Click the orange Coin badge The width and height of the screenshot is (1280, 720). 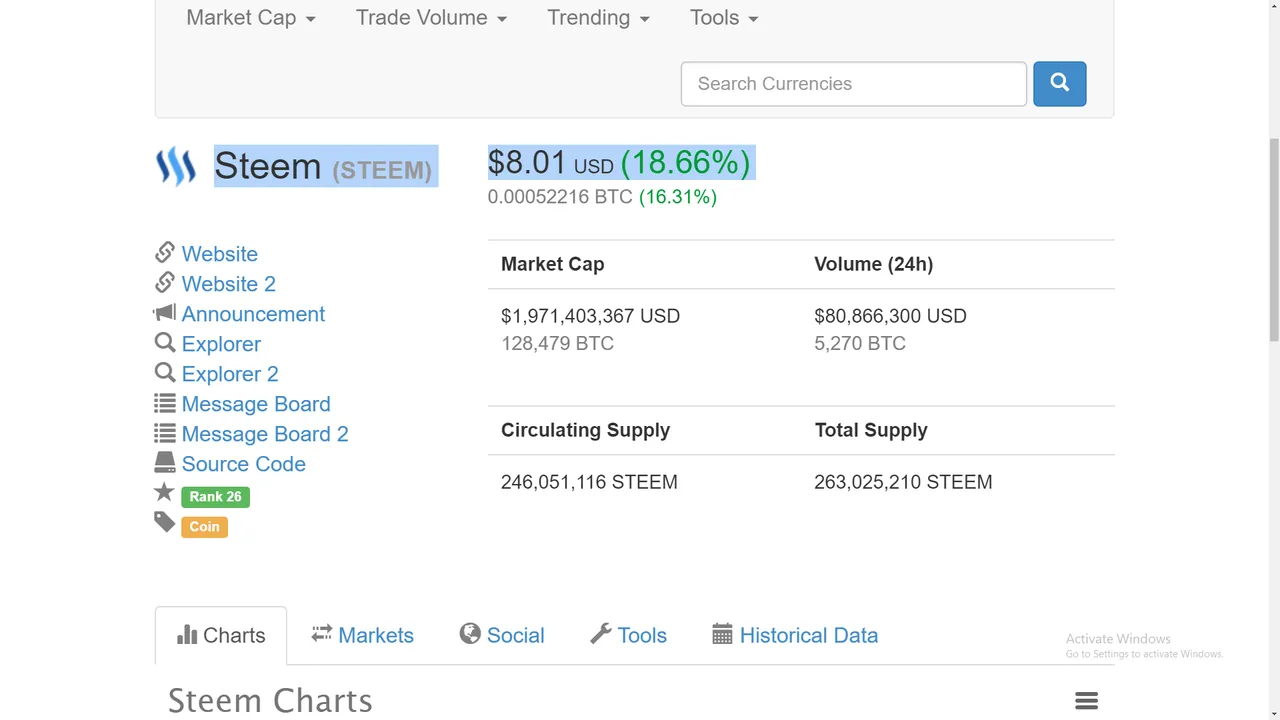(204, 527)
